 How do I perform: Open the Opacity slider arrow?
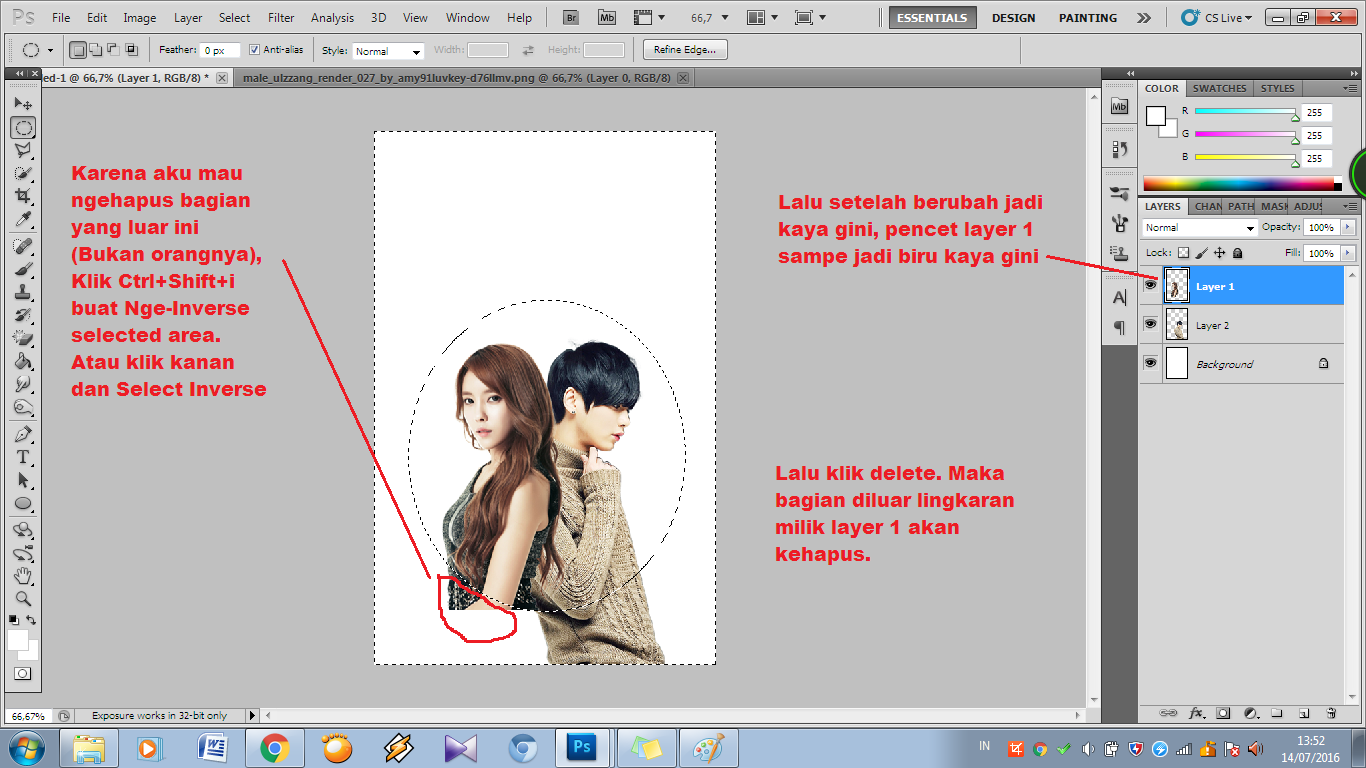(1348, 227)
